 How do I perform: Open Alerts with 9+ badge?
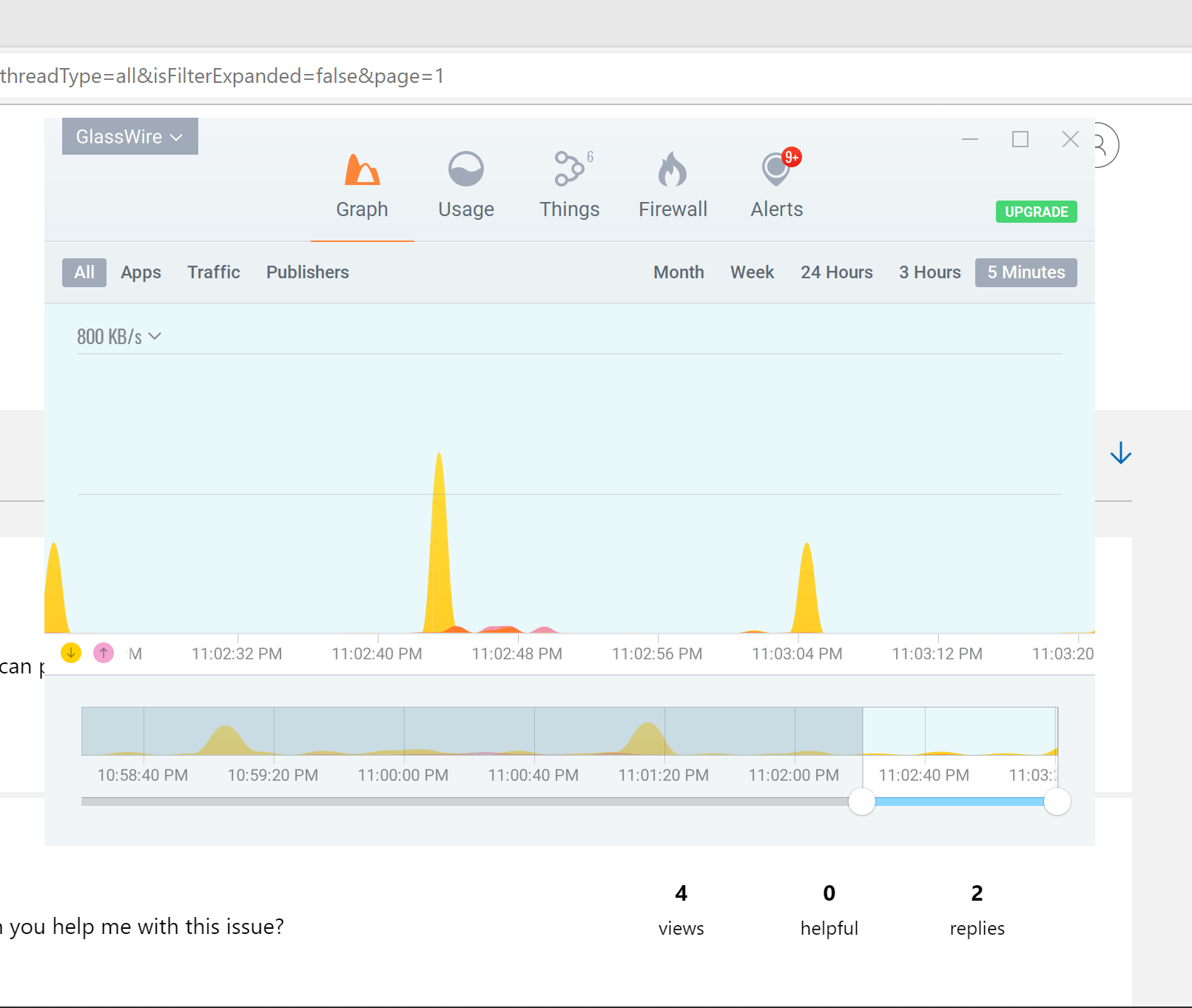pyautogui.click(x=778, y=167)
